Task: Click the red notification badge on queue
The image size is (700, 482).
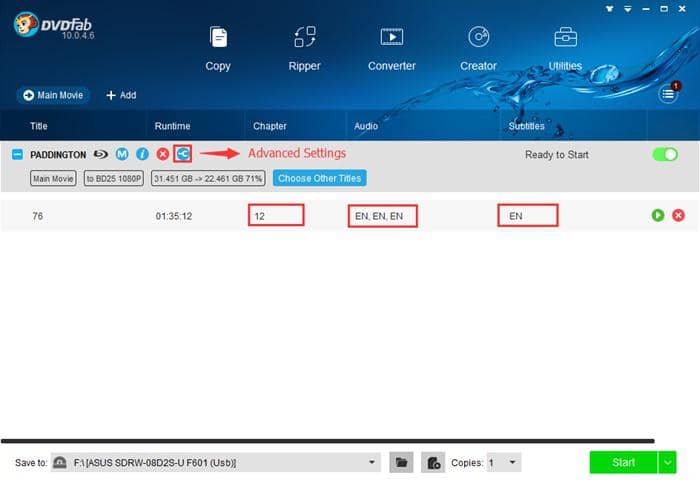Action: tap(676, 85)
